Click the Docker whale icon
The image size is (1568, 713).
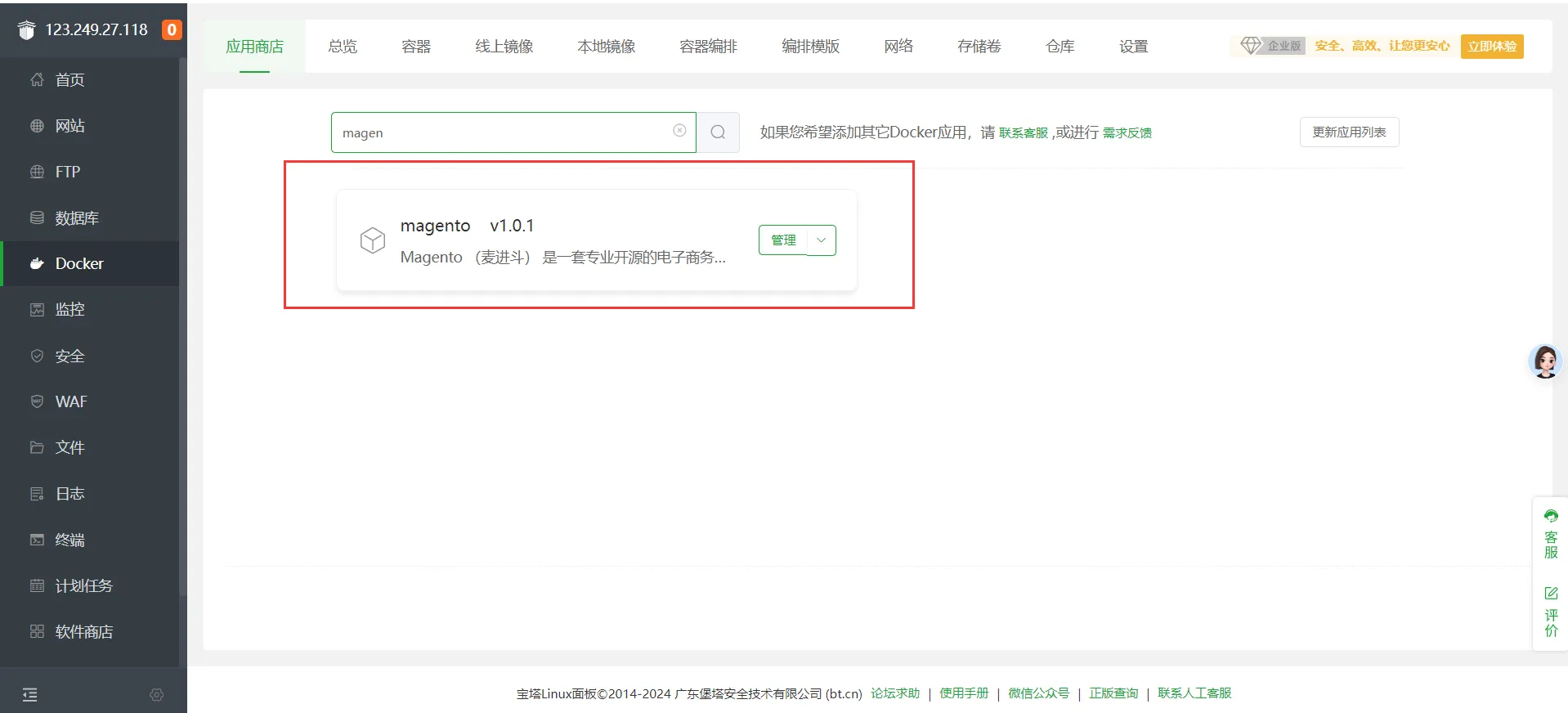click(37, 263)
